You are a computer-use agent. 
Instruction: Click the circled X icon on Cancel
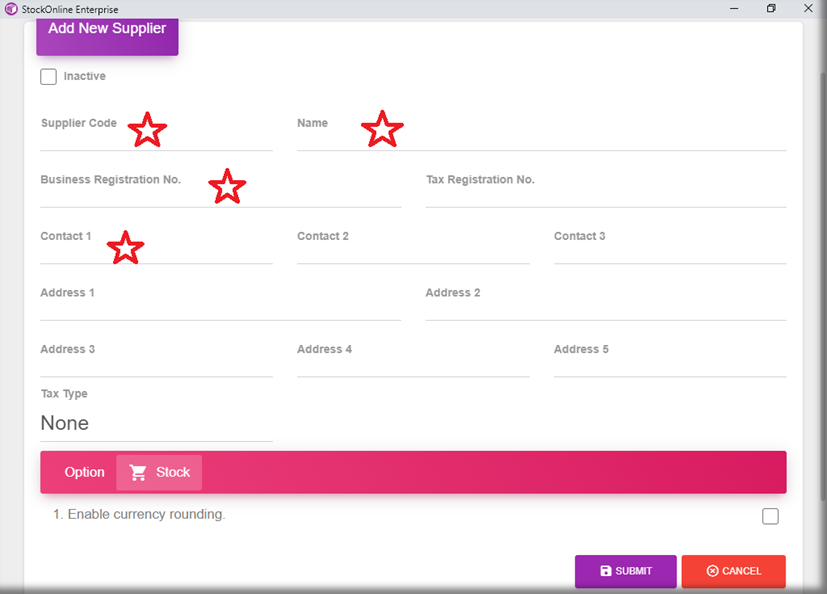click(712, 571)
